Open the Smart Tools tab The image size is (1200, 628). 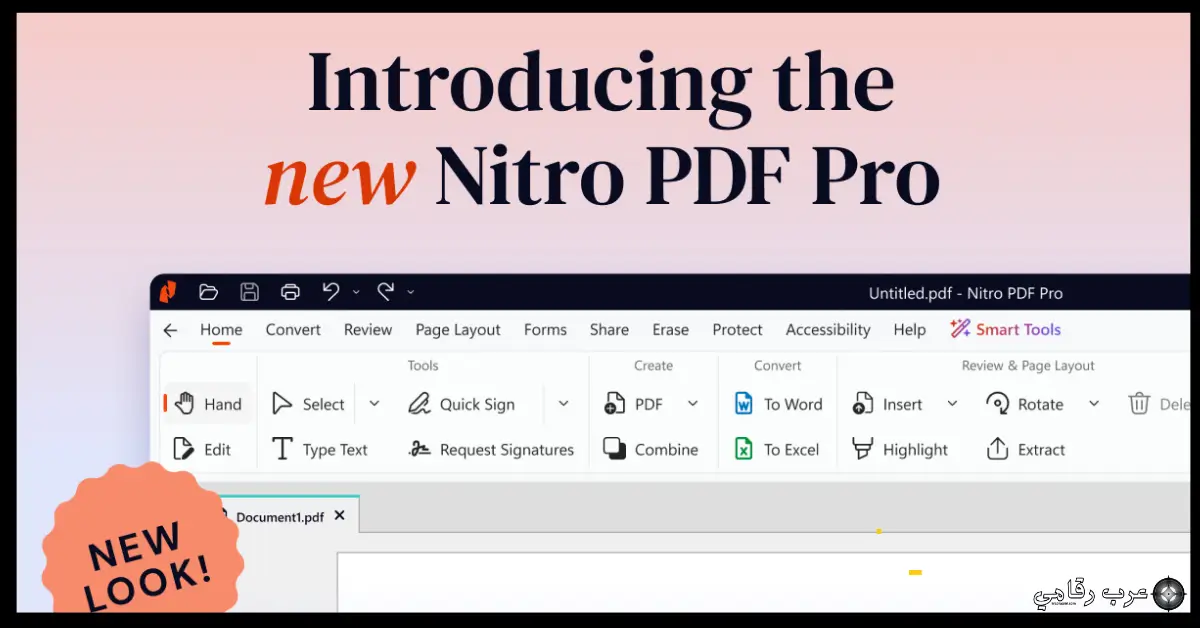(x=1005, y=330)
